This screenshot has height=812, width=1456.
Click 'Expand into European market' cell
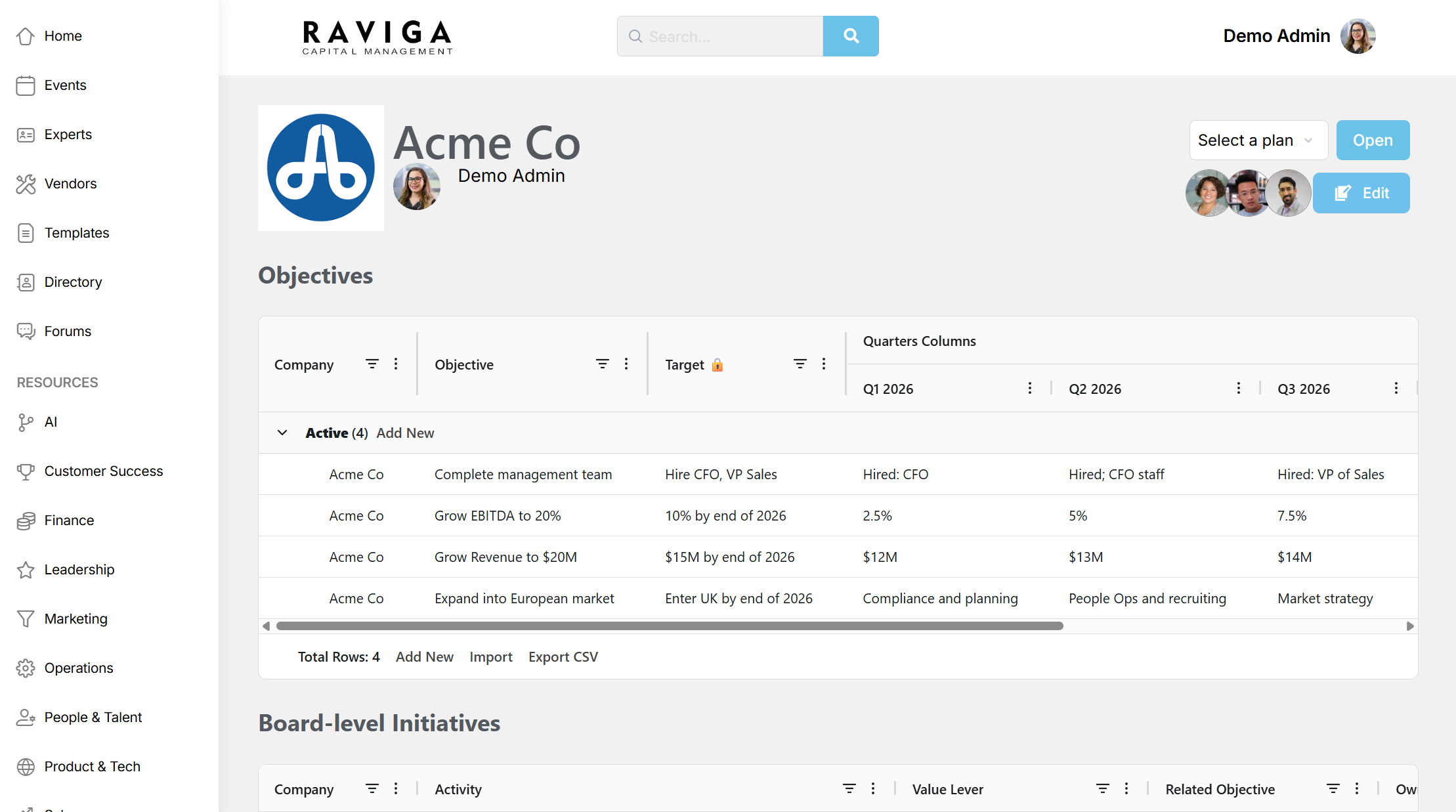(525, 598)
